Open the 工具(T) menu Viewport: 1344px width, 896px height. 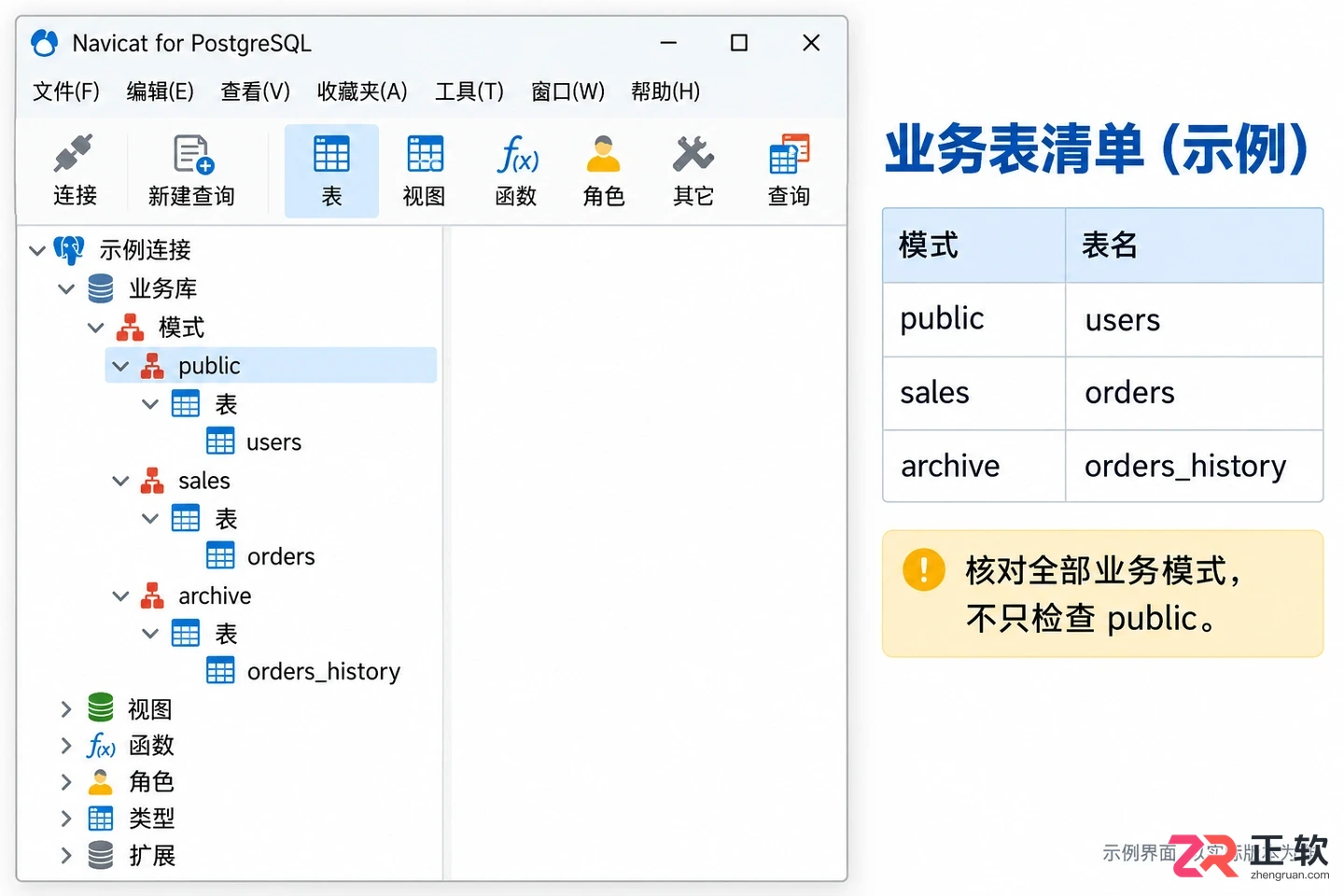469,91
